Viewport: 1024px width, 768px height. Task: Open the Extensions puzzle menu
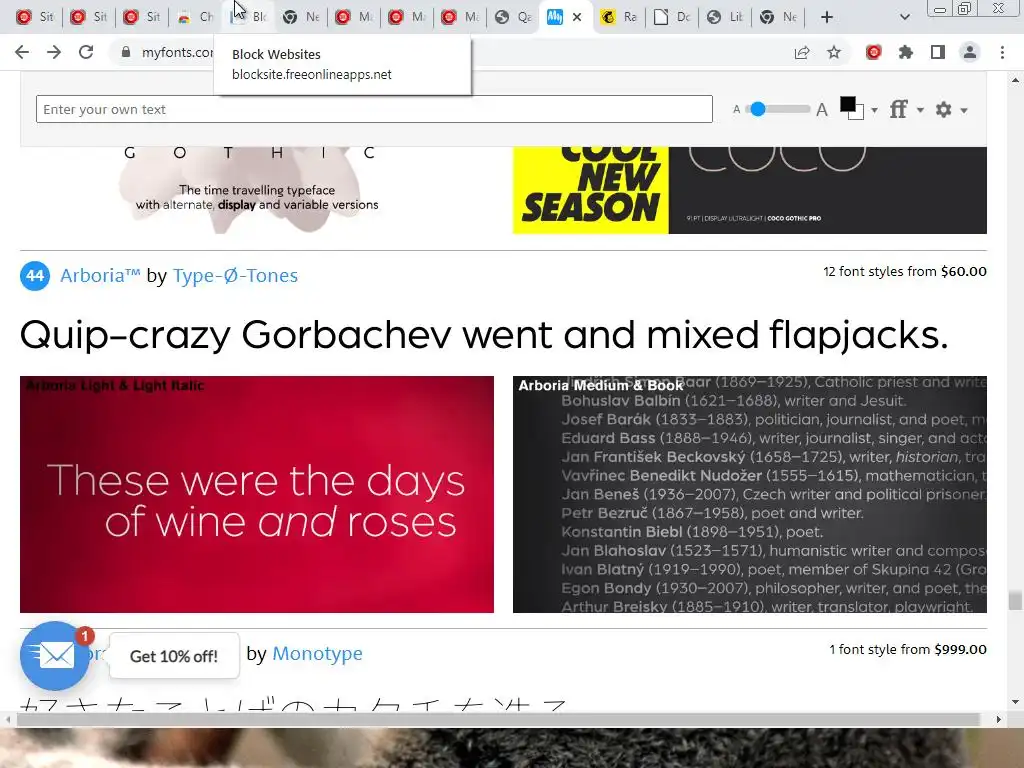point(906,52)
